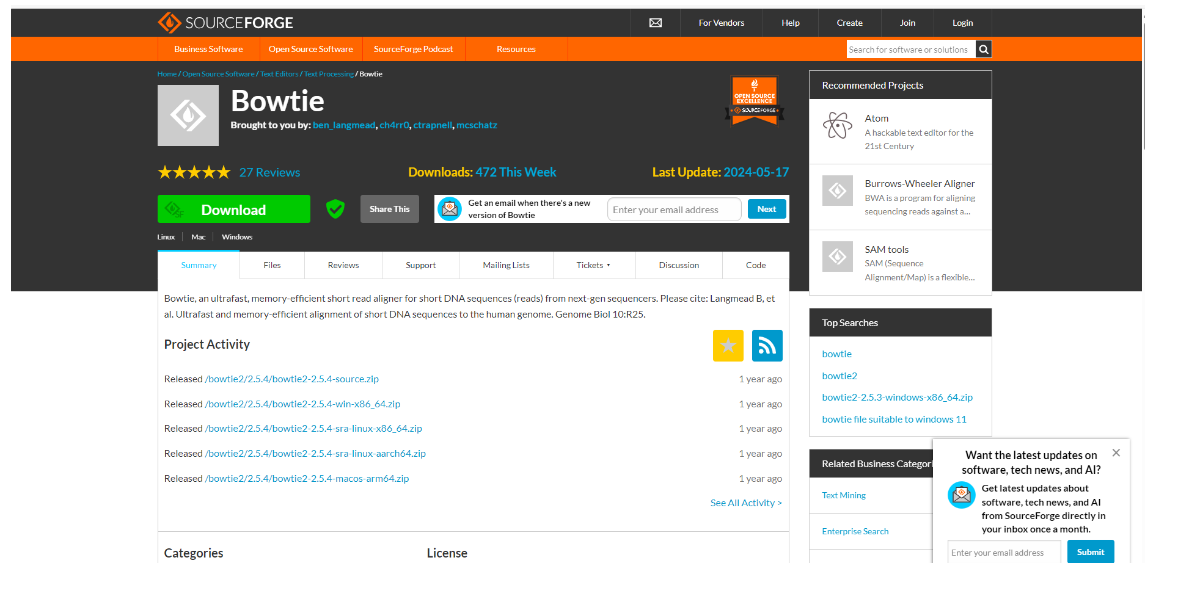Click 'bowtie file suitable to windows 11' search
This screenshot has width=1196, height=590.
tap(894, 419)
